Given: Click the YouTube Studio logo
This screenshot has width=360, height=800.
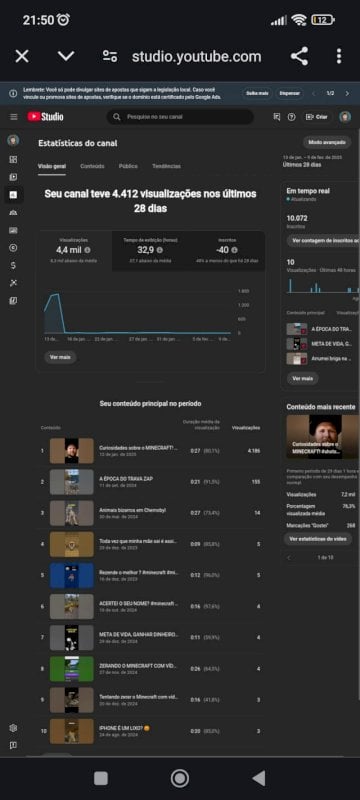Looking at the screenshot, I should 45,117.
